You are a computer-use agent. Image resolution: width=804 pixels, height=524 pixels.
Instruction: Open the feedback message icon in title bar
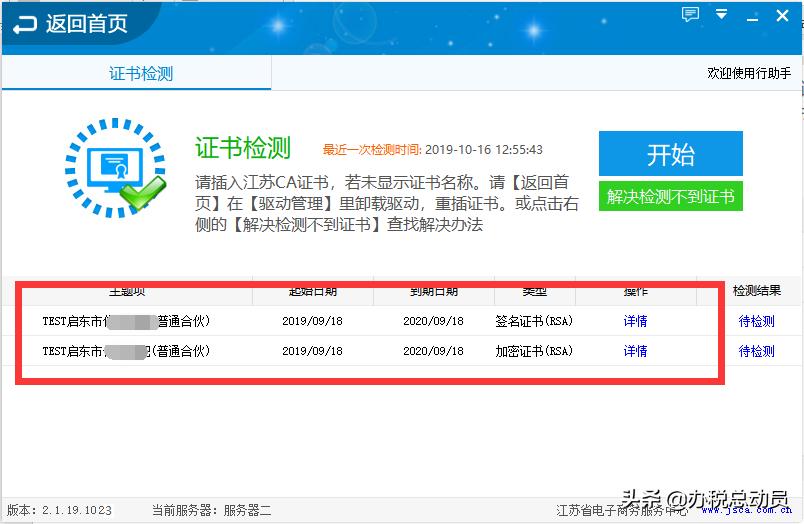690,14
